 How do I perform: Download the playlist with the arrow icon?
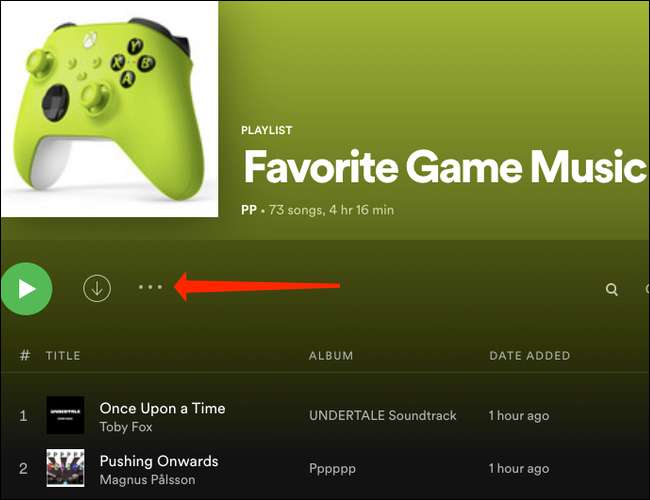97,288
